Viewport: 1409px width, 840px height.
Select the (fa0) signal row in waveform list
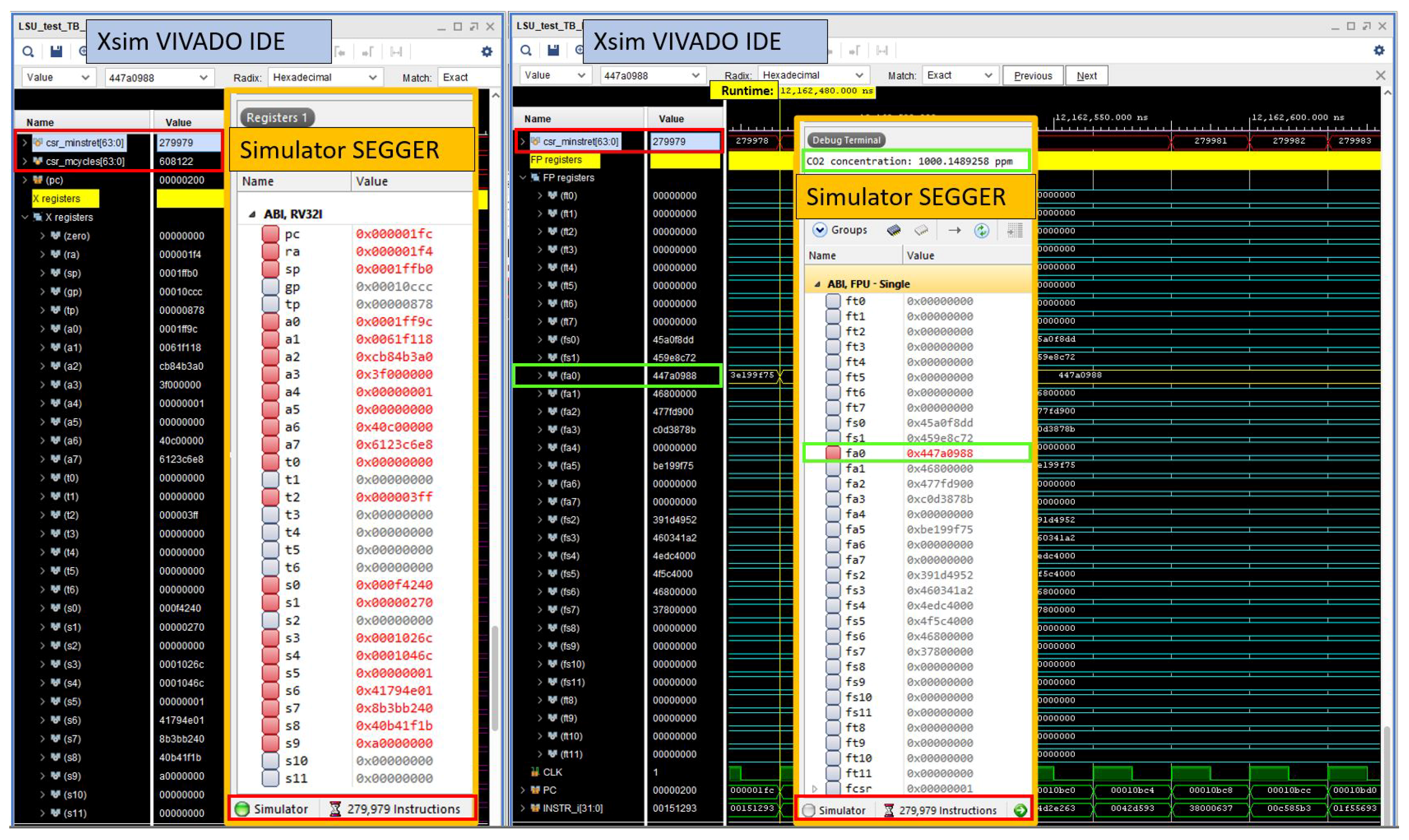tap(570, 376)
